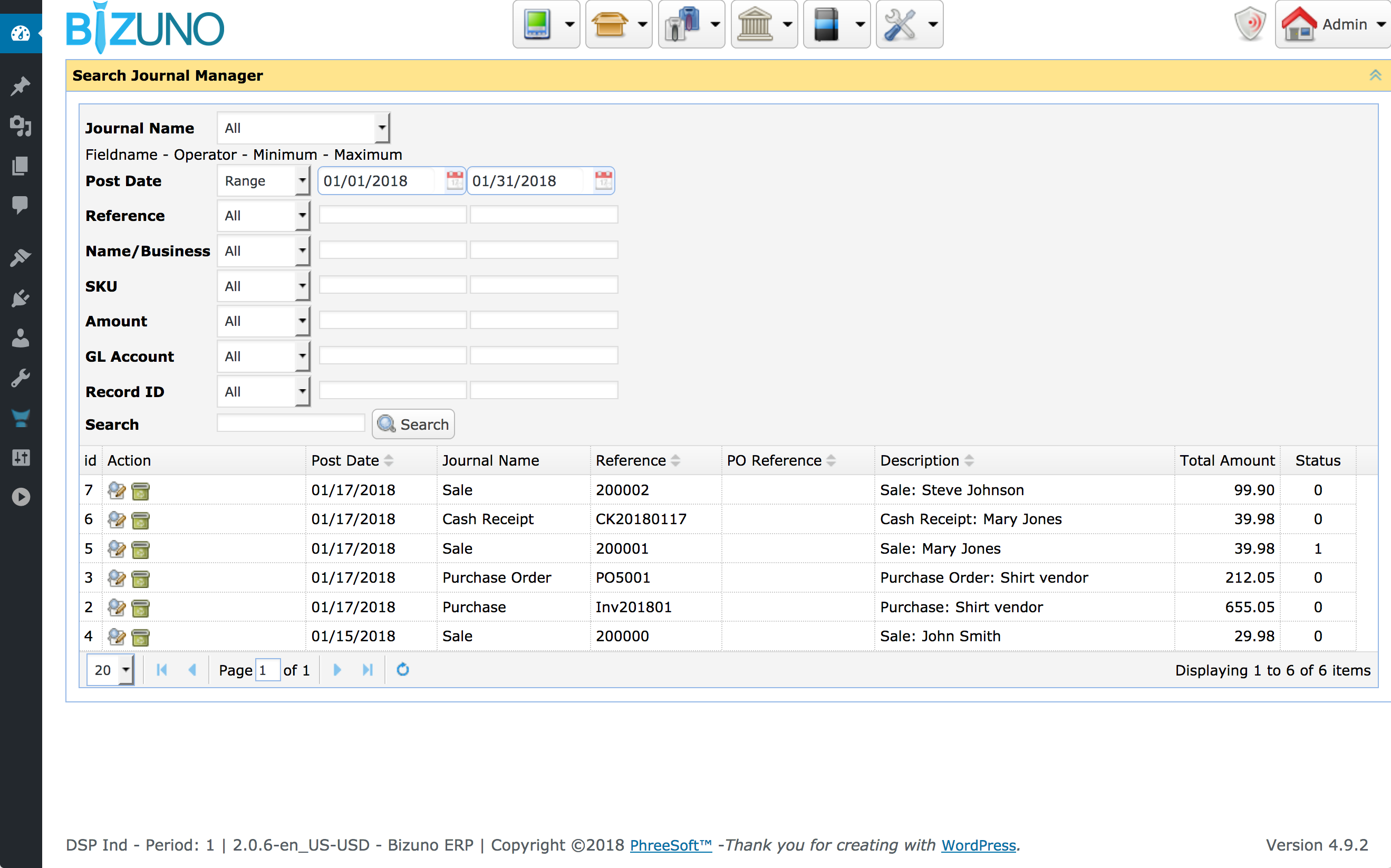The width and height of the screenshot is (1391, 868).
Task: Click the wrench and screwdriver tools icon
Action: (x=899, y=25)
